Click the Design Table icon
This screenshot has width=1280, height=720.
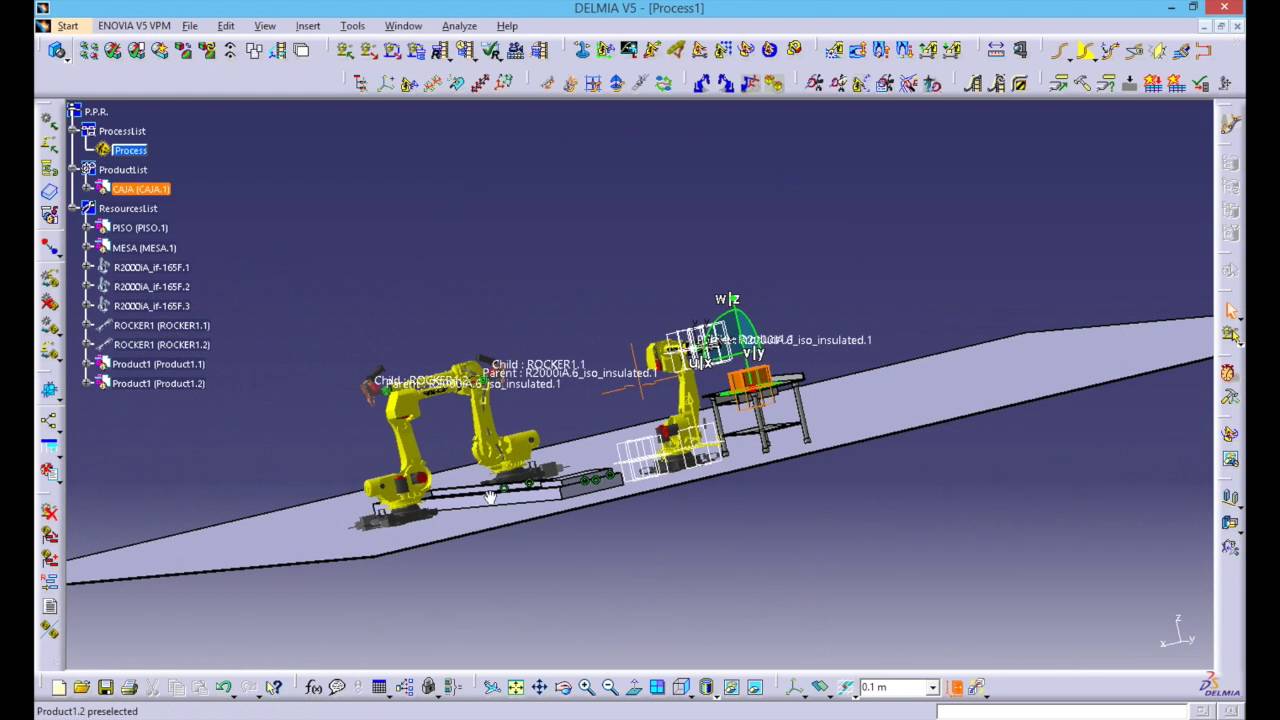379,688
